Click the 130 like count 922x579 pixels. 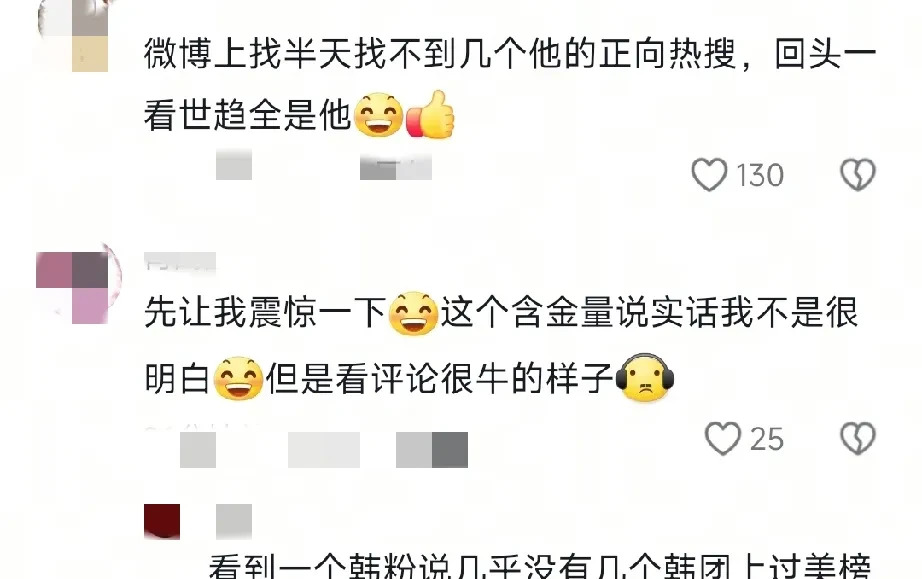coord(760,175)
